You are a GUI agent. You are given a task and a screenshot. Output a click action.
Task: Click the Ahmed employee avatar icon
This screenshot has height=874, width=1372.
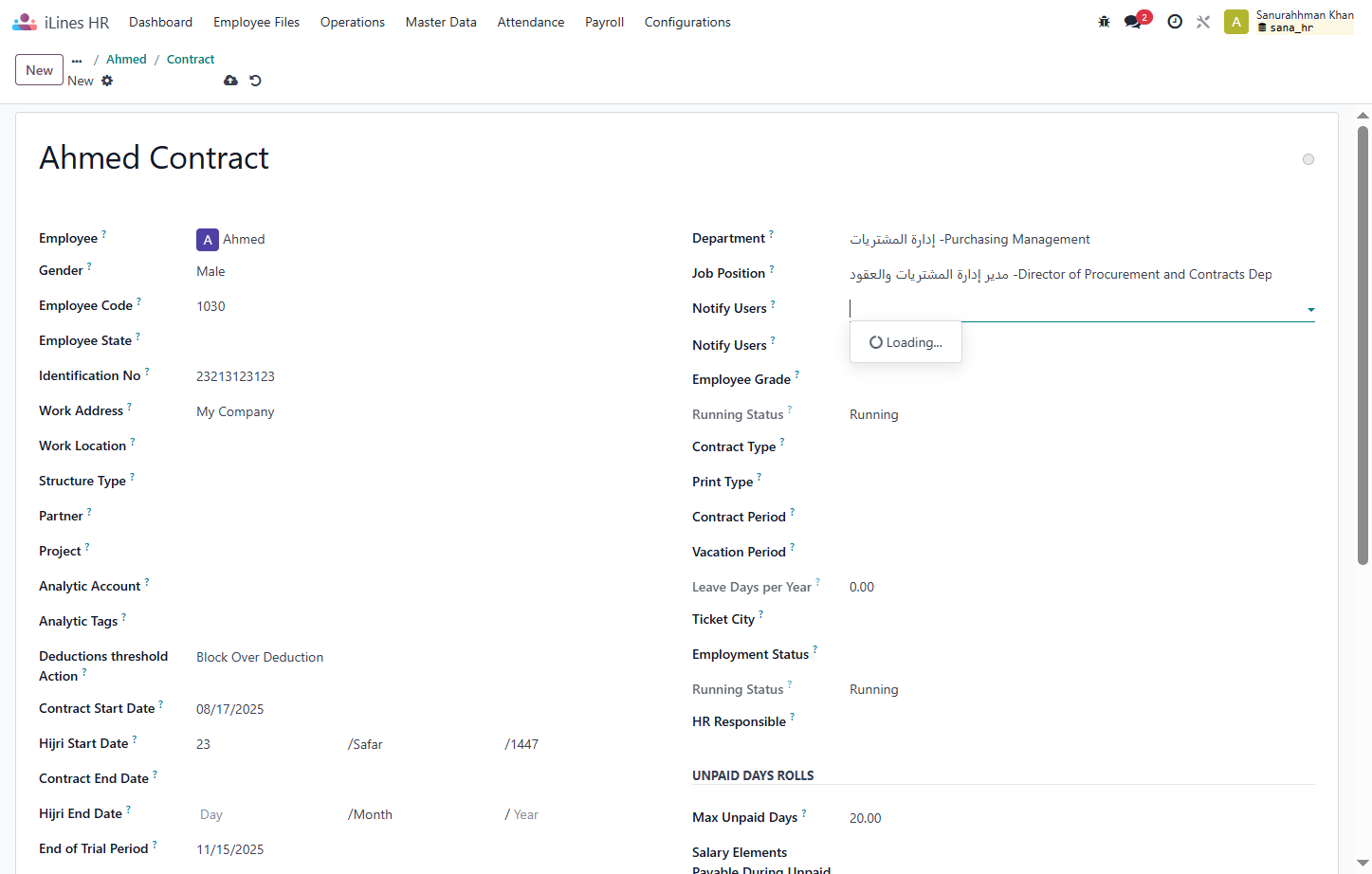point(208,240)
